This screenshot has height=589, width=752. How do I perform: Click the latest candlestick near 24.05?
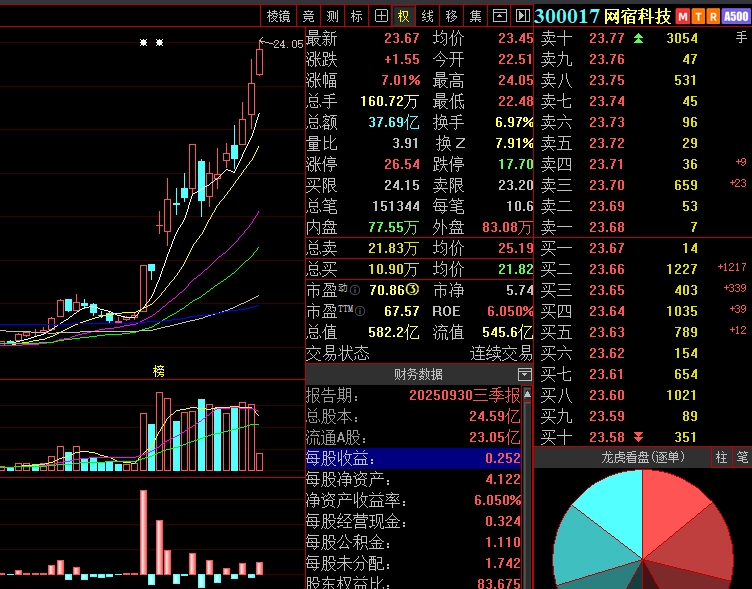tap(259, 60)
